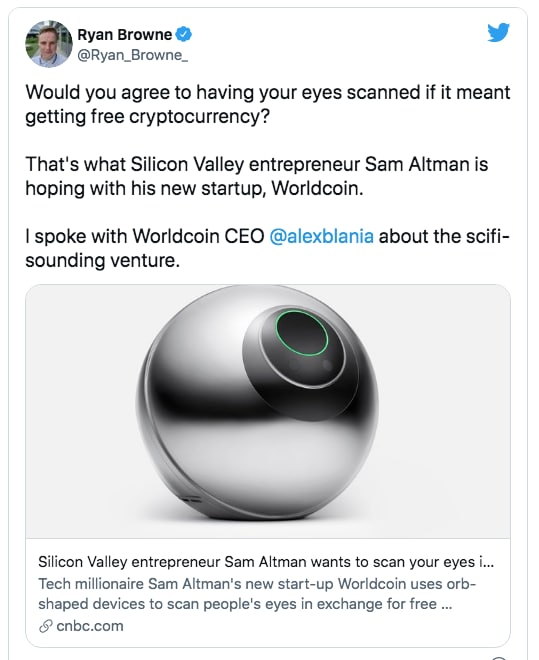Image resolution: width=539 pixels, height=660 pixels.
Task: Click the blue verified badge icon
Action: [x=183, y=35]
